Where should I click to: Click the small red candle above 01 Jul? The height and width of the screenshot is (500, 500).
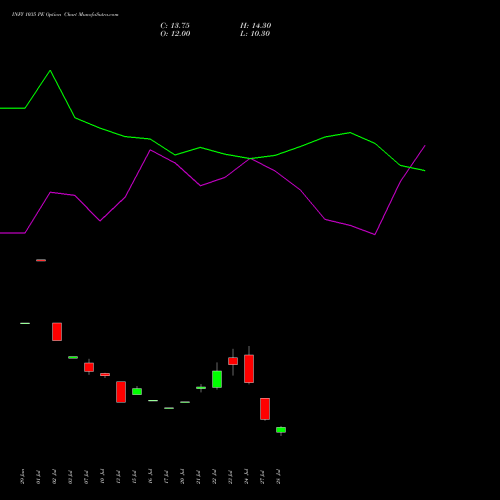click(x=41, y=260)
